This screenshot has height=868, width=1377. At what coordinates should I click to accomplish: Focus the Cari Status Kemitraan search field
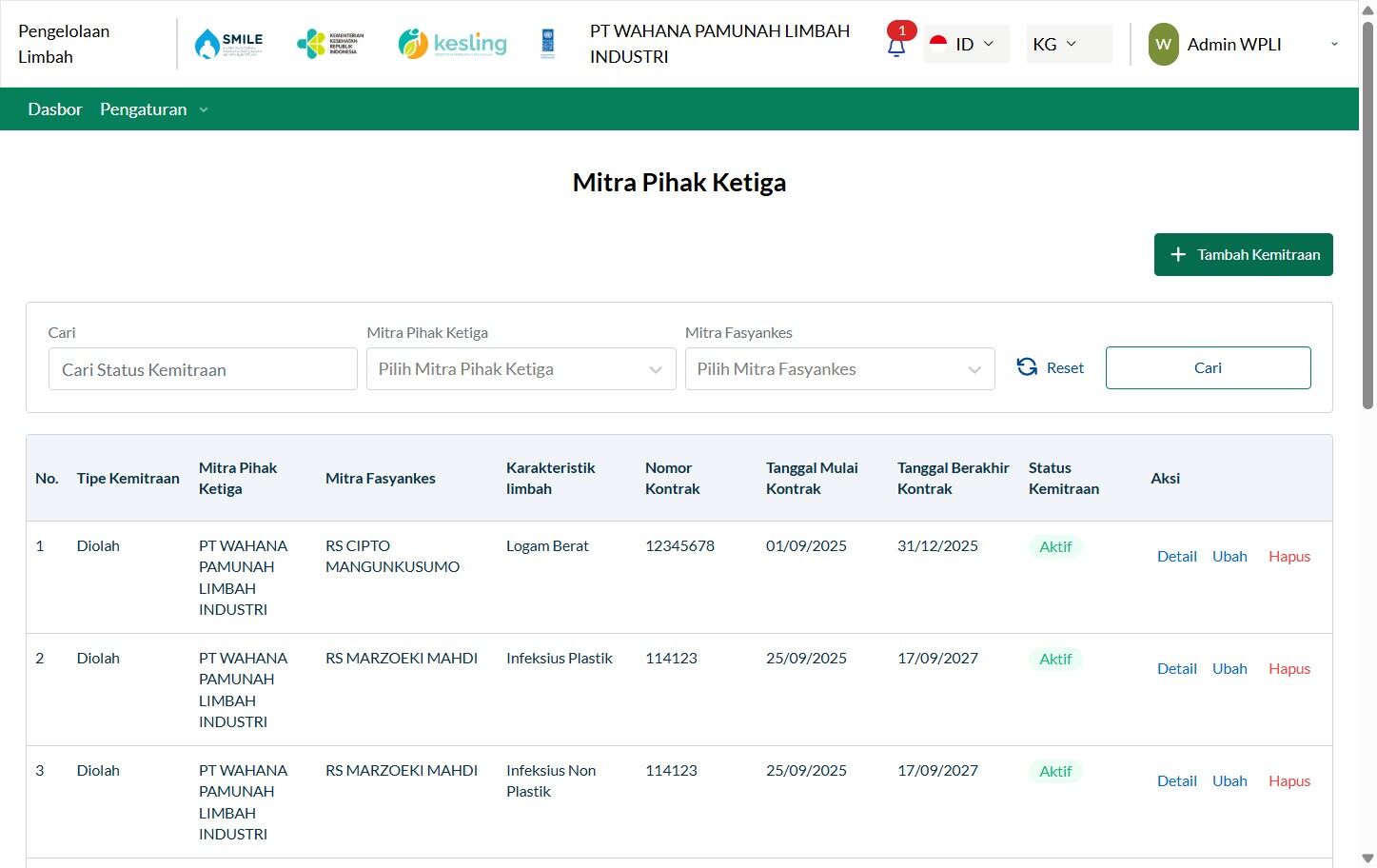[x=203, y=369]
